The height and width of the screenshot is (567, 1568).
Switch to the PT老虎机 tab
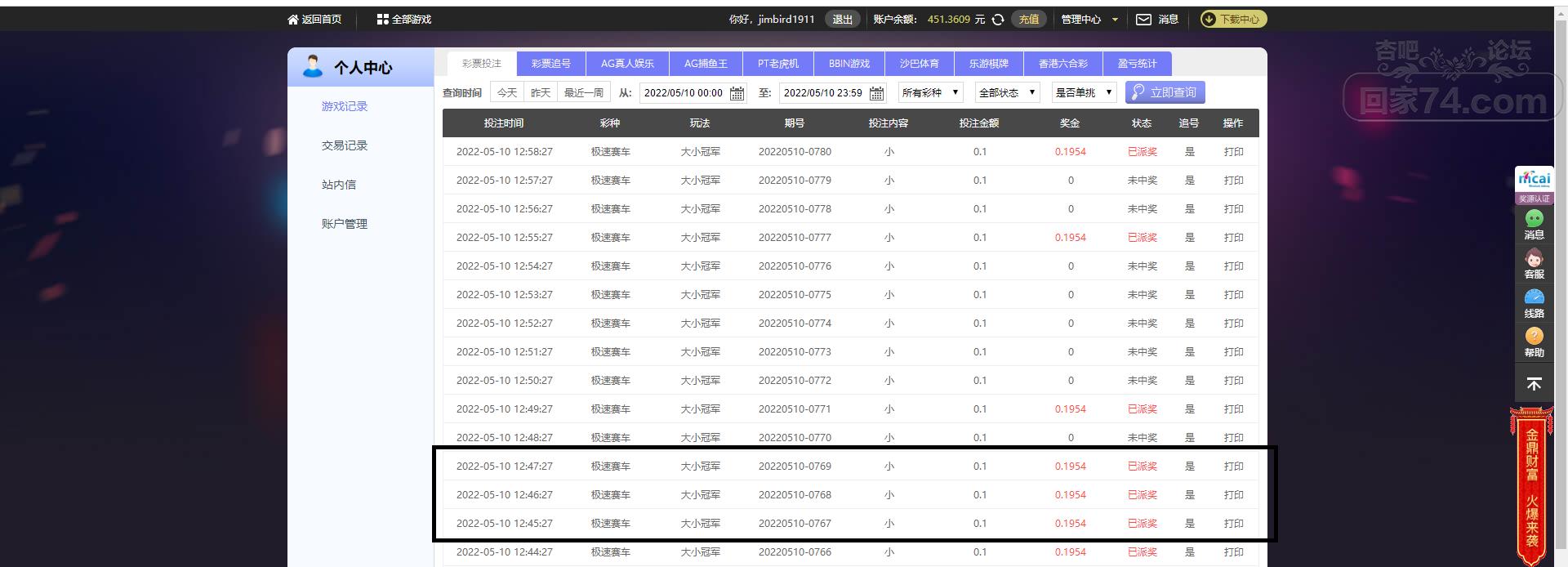coord(778,63)
